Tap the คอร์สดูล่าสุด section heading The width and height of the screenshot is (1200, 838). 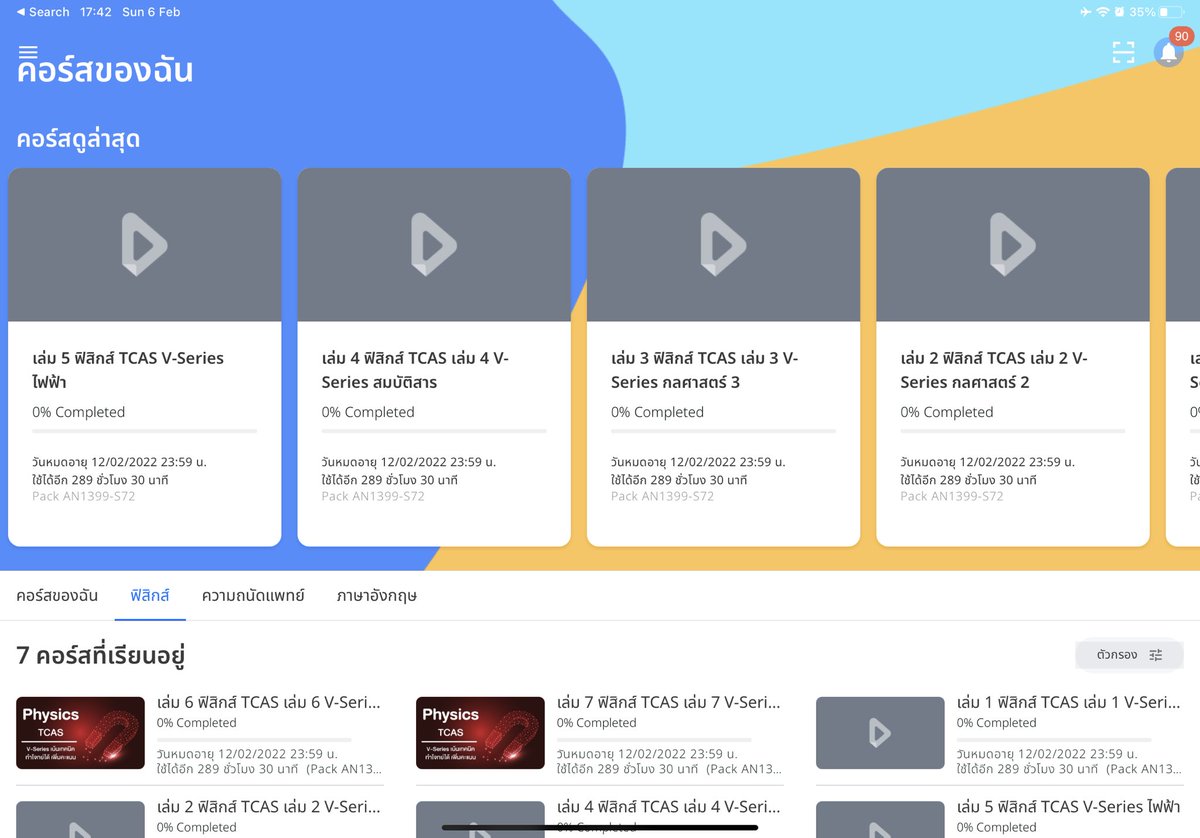pos(78,139)
